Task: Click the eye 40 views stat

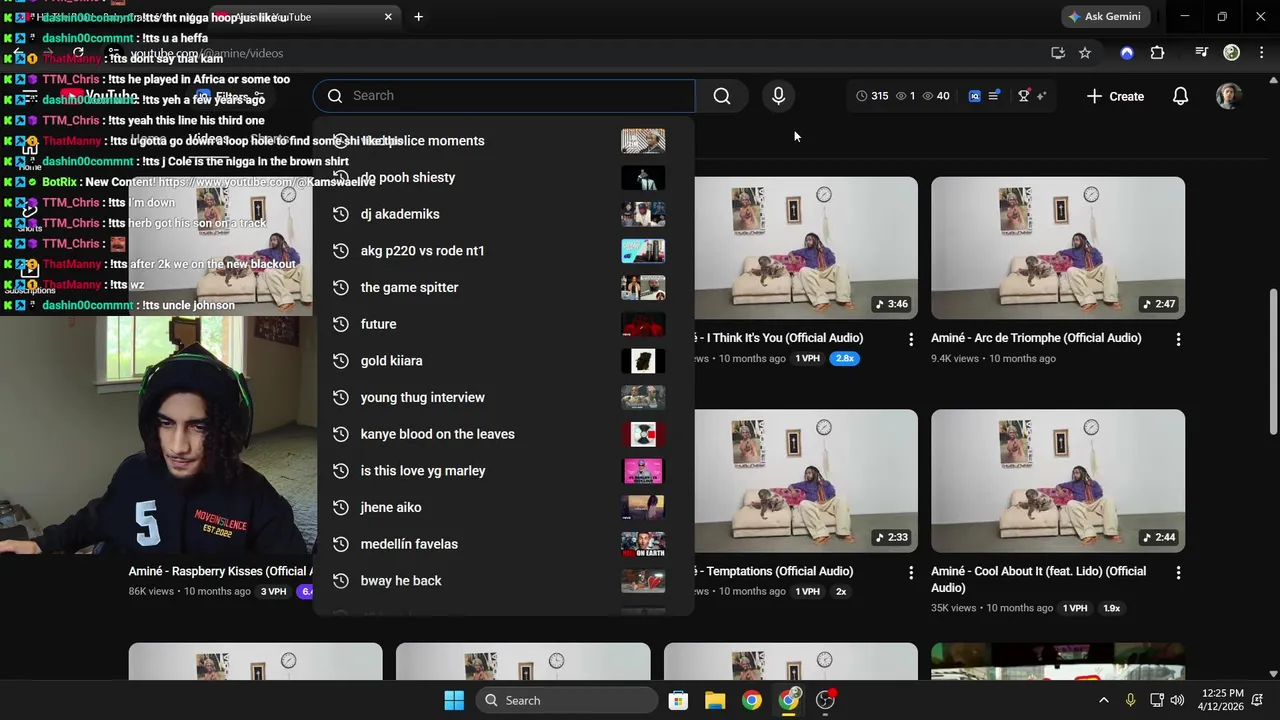Action: point(936,96)
